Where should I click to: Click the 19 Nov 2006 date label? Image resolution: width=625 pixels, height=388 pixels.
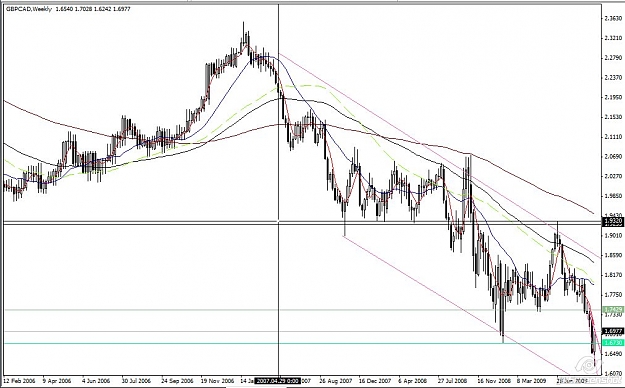pos(217,381)
